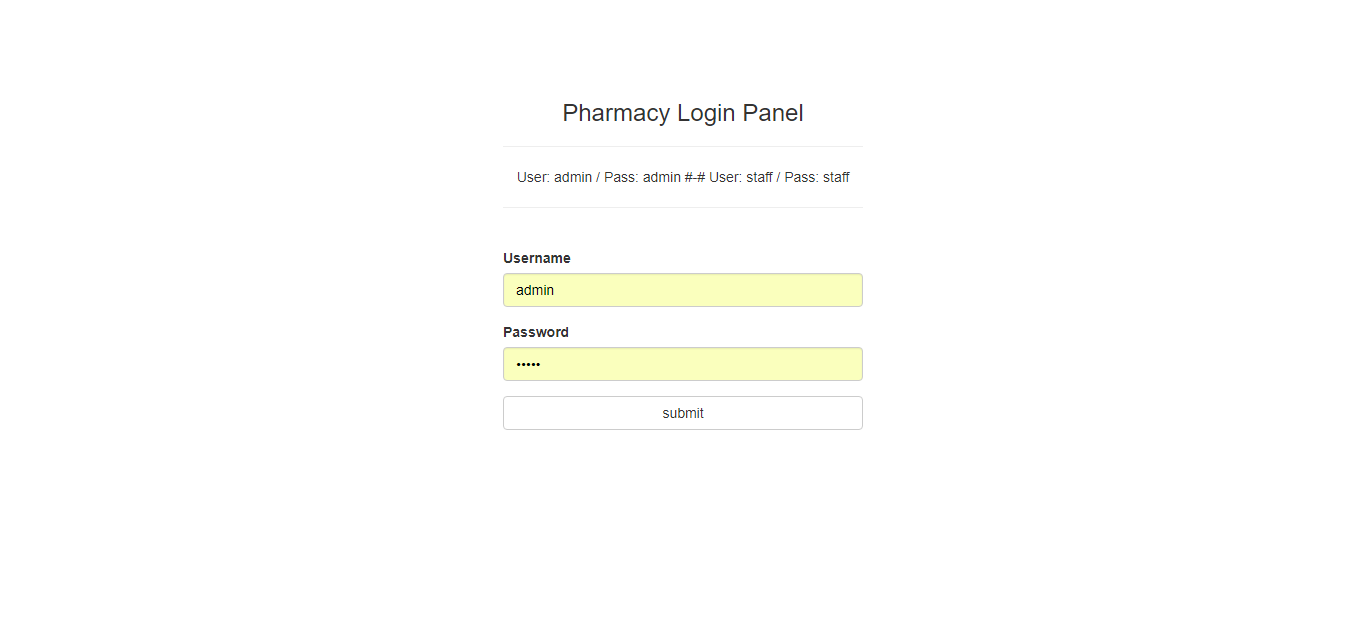Click the masked password dots

[x=529, y=363]
